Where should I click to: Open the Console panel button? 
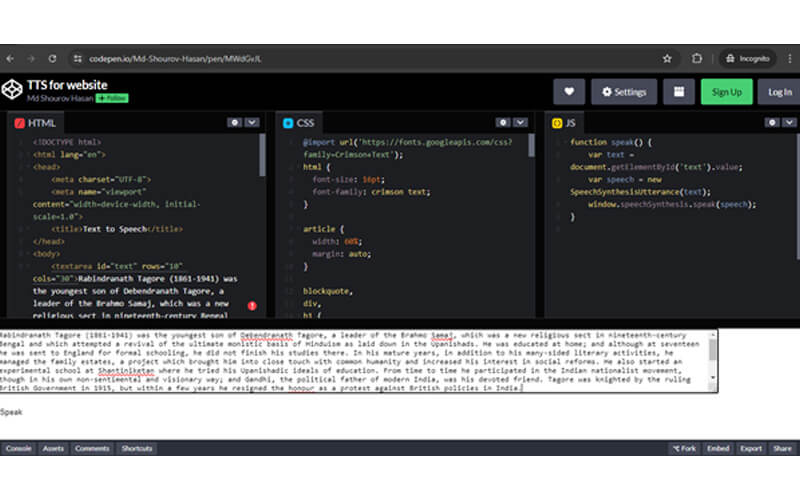(18, 448)
